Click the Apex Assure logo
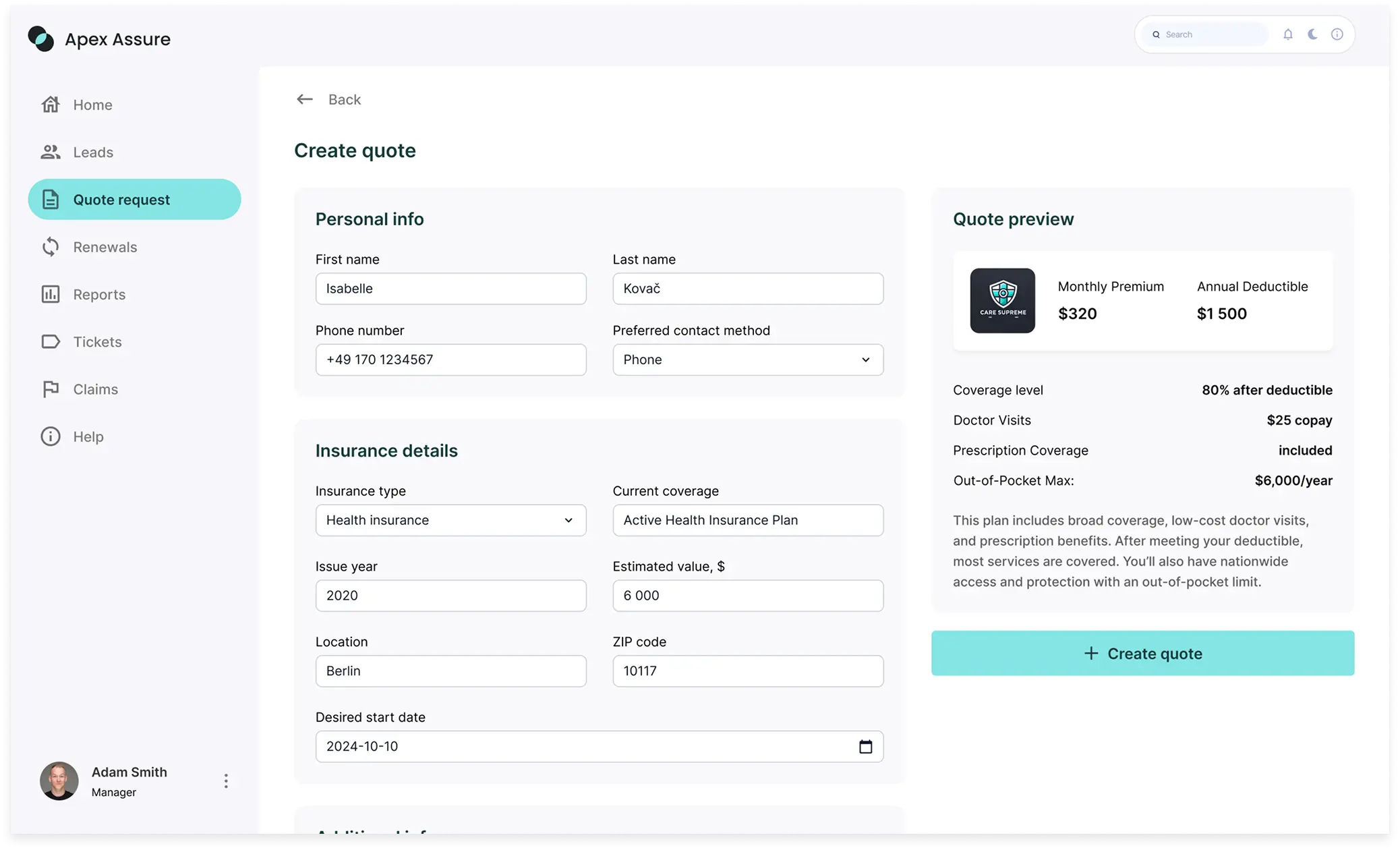This screenshot has height=850, width=1400. point(41,39)
